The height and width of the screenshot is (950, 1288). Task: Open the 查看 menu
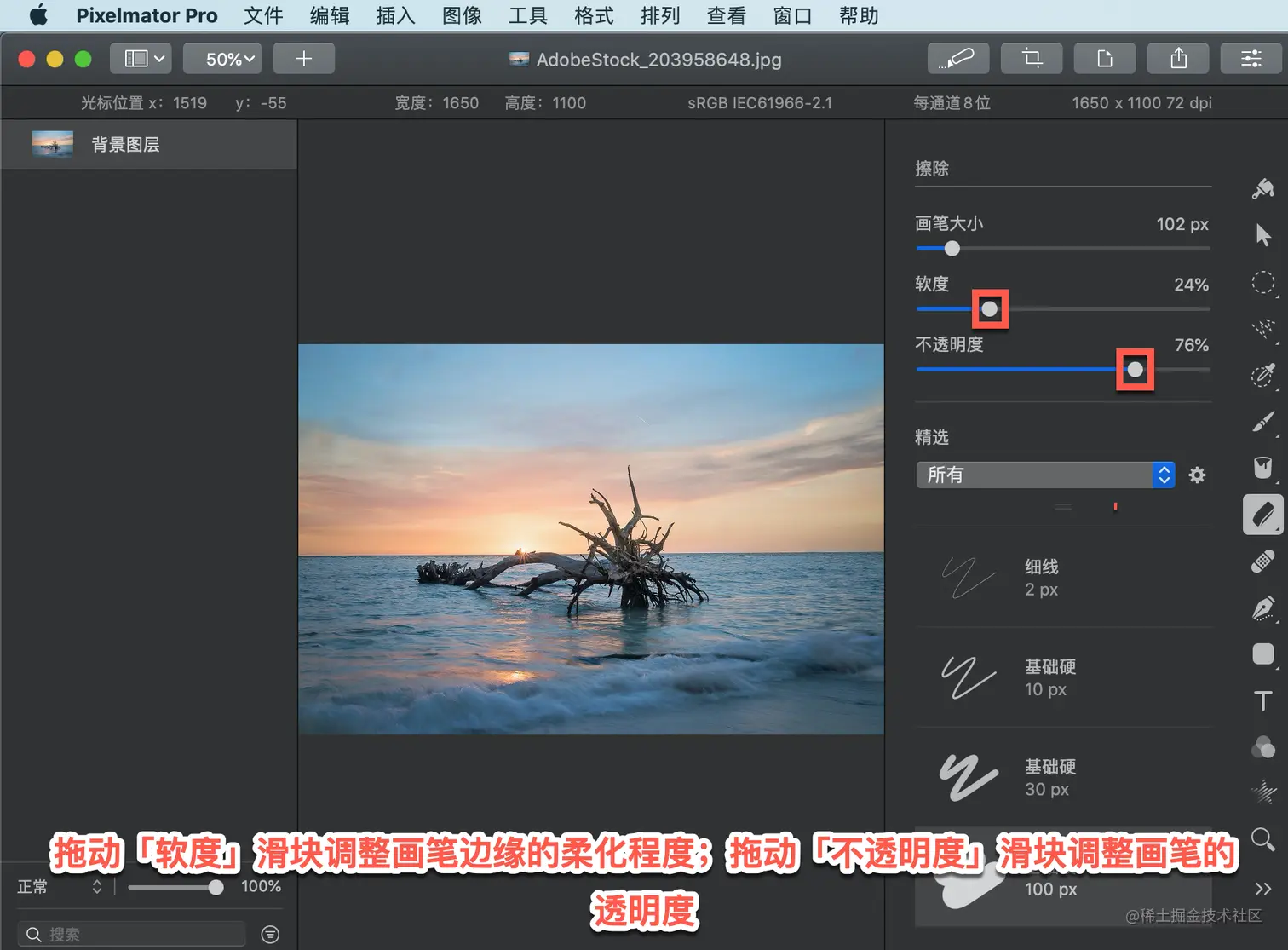[x=727, y=15]
